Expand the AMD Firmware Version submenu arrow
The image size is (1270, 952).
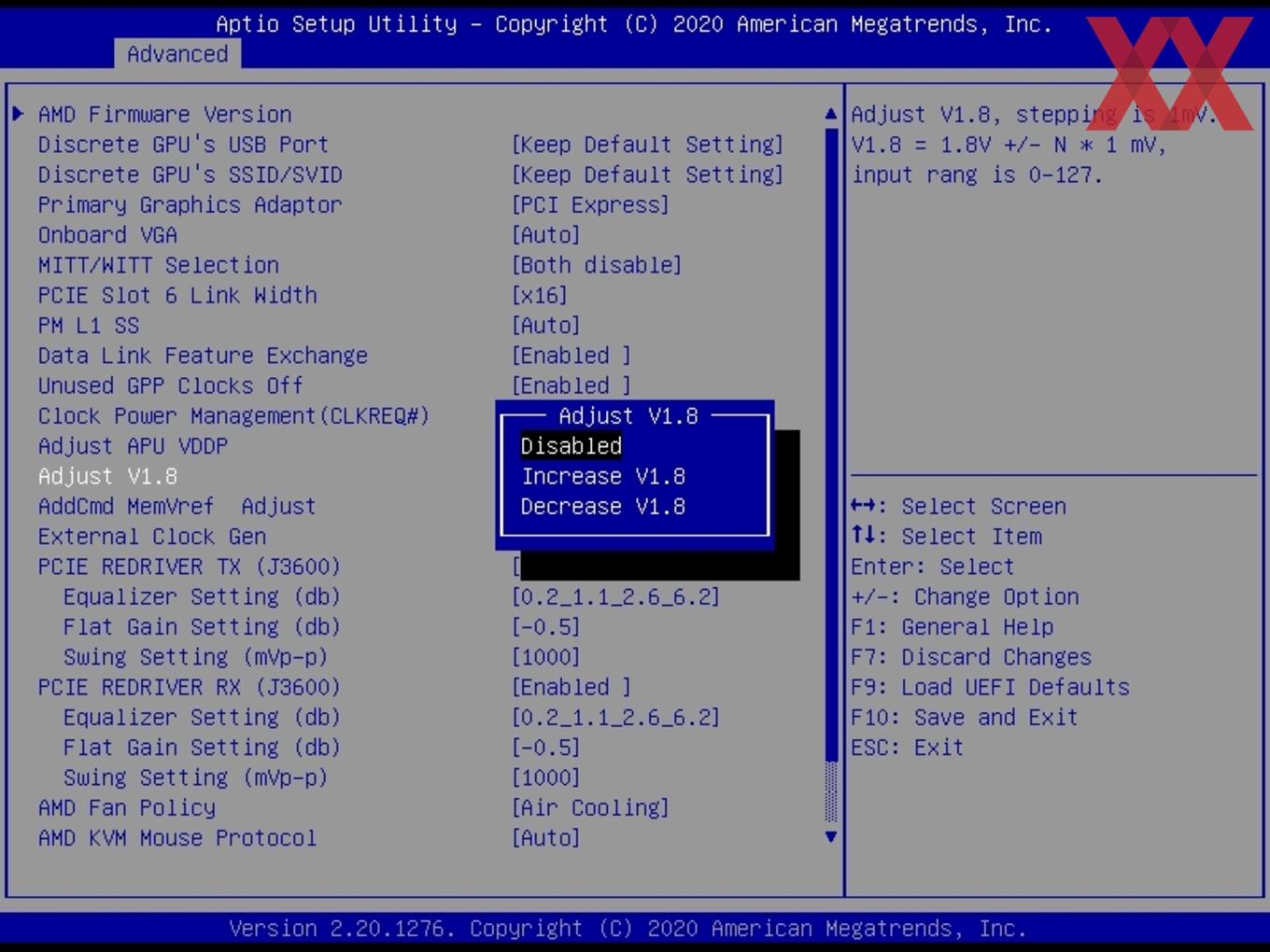tap(18, 114)
